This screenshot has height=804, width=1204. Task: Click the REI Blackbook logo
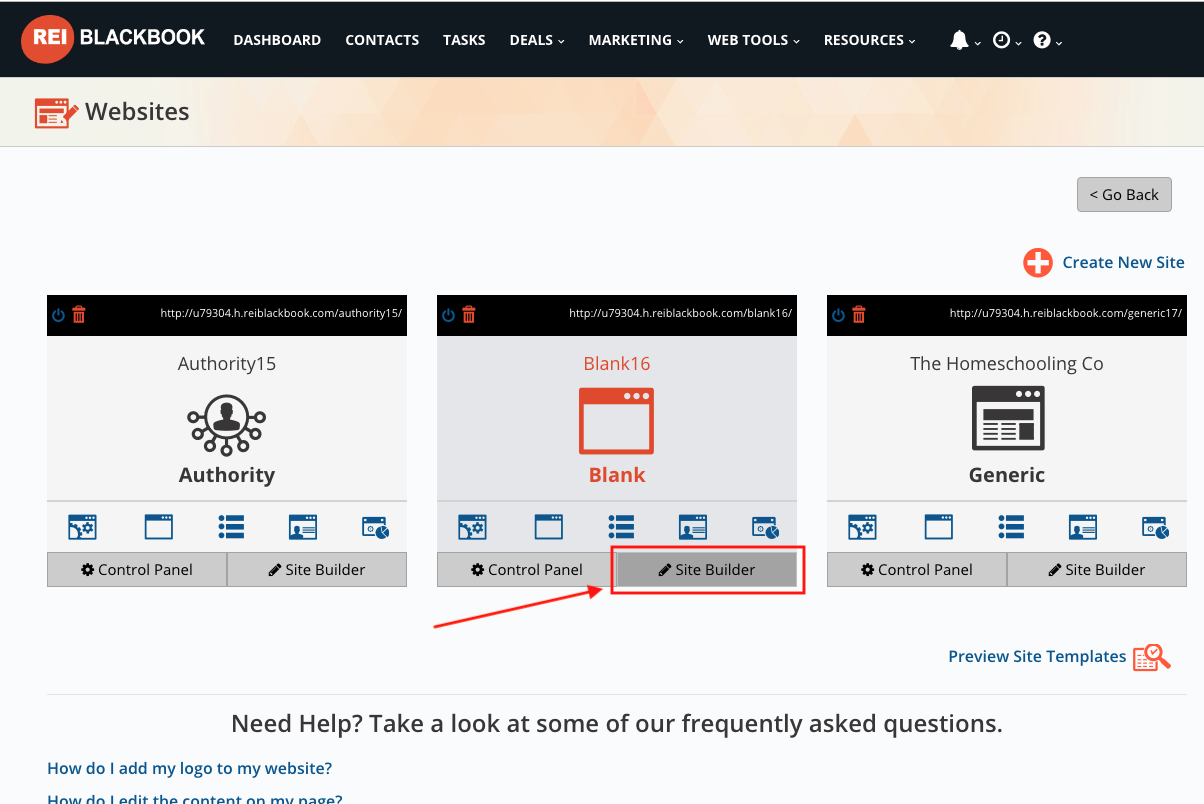click(113, 39)
